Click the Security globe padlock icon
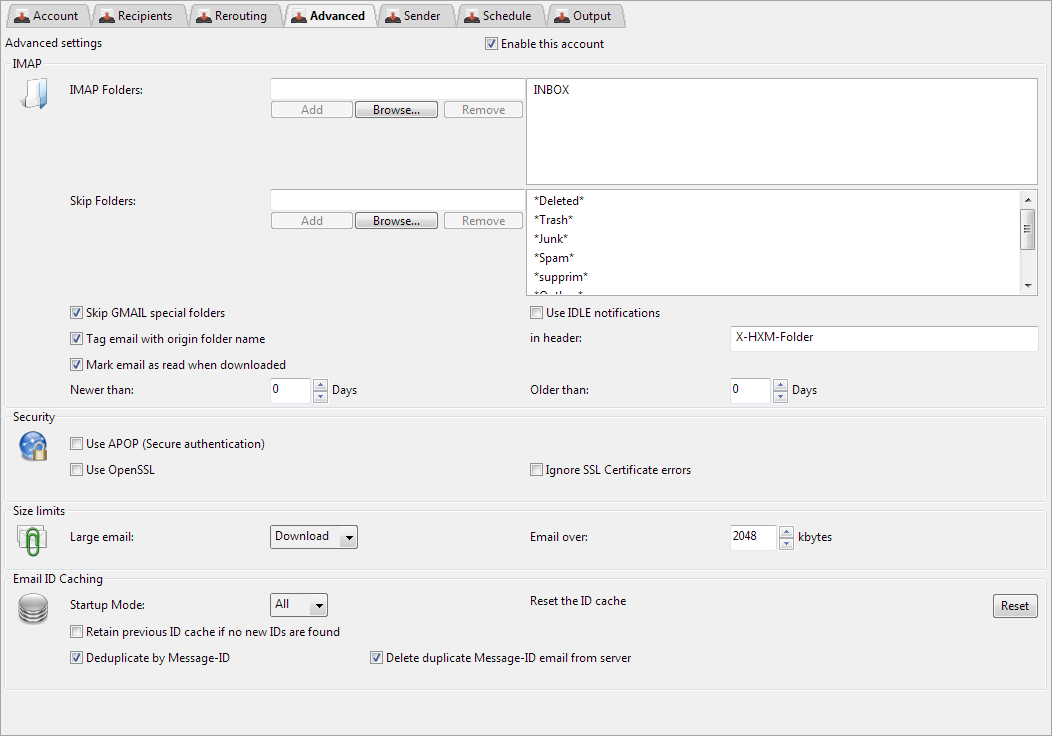1052x736 pixels. coord(33,446)
